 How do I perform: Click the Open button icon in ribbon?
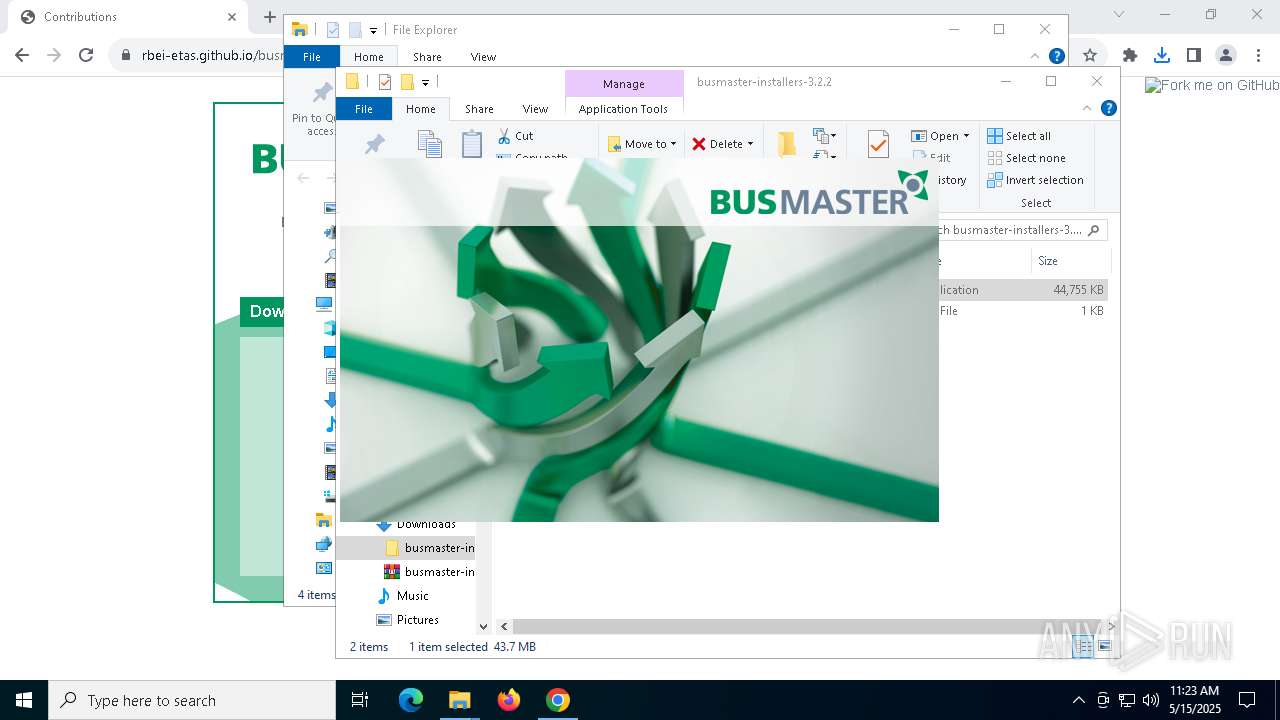[x=919, y=136]
